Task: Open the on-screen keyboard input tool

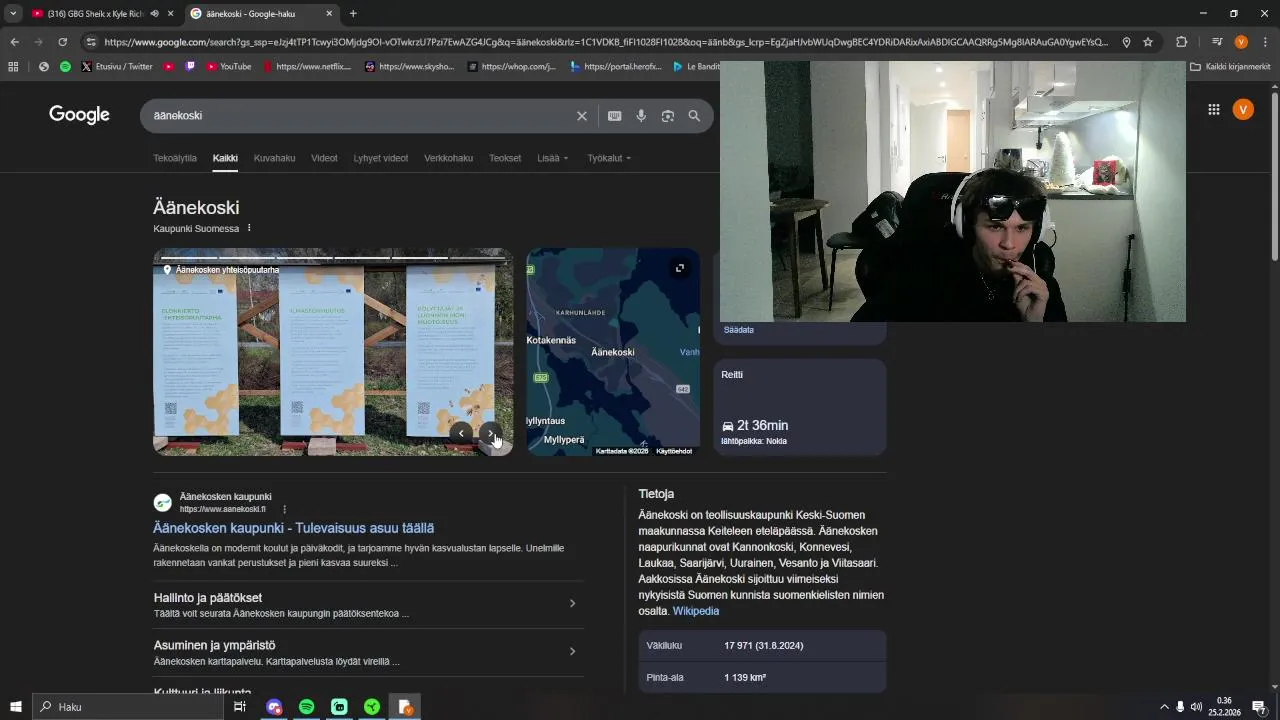Action: point(615,116)
